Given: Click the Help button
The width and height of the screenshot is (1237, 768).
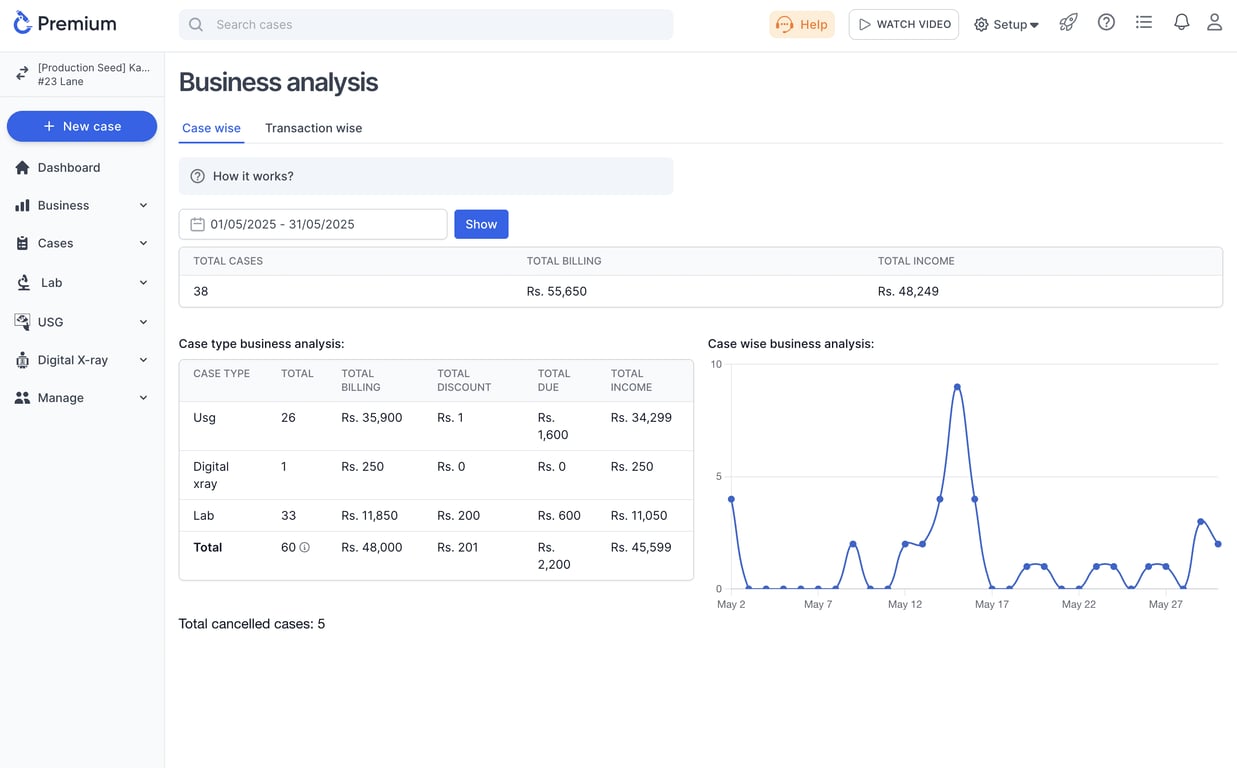Looking at the screenshot, I should (x=802, y=24).
